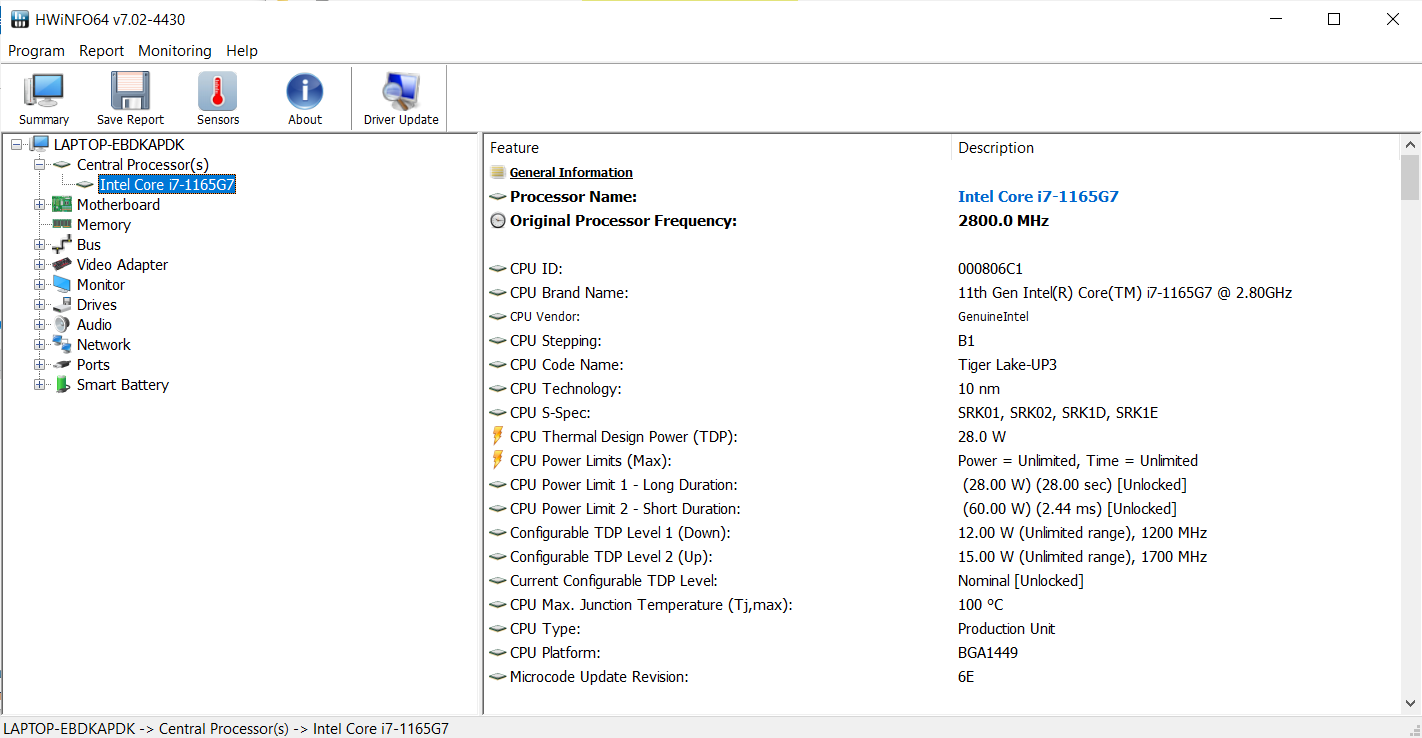The width and height of the screenshot is (1422, 738).
Task: Click the About info icon
Action: point(305,91)
